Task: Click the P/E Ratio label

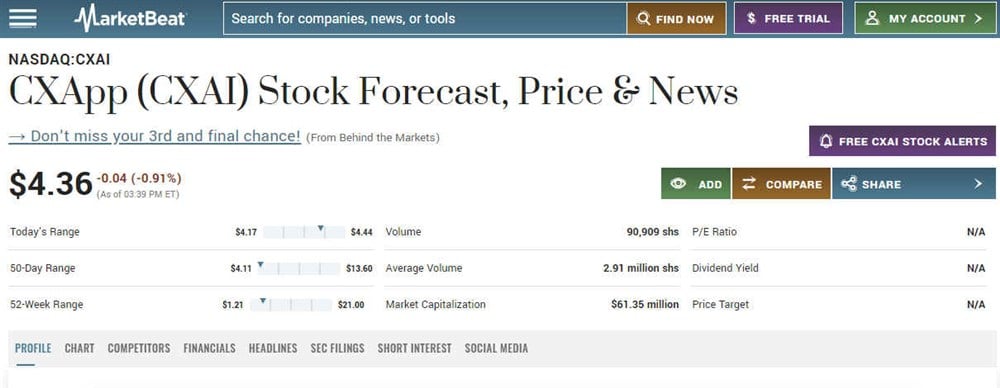Action: click(714, 232)
